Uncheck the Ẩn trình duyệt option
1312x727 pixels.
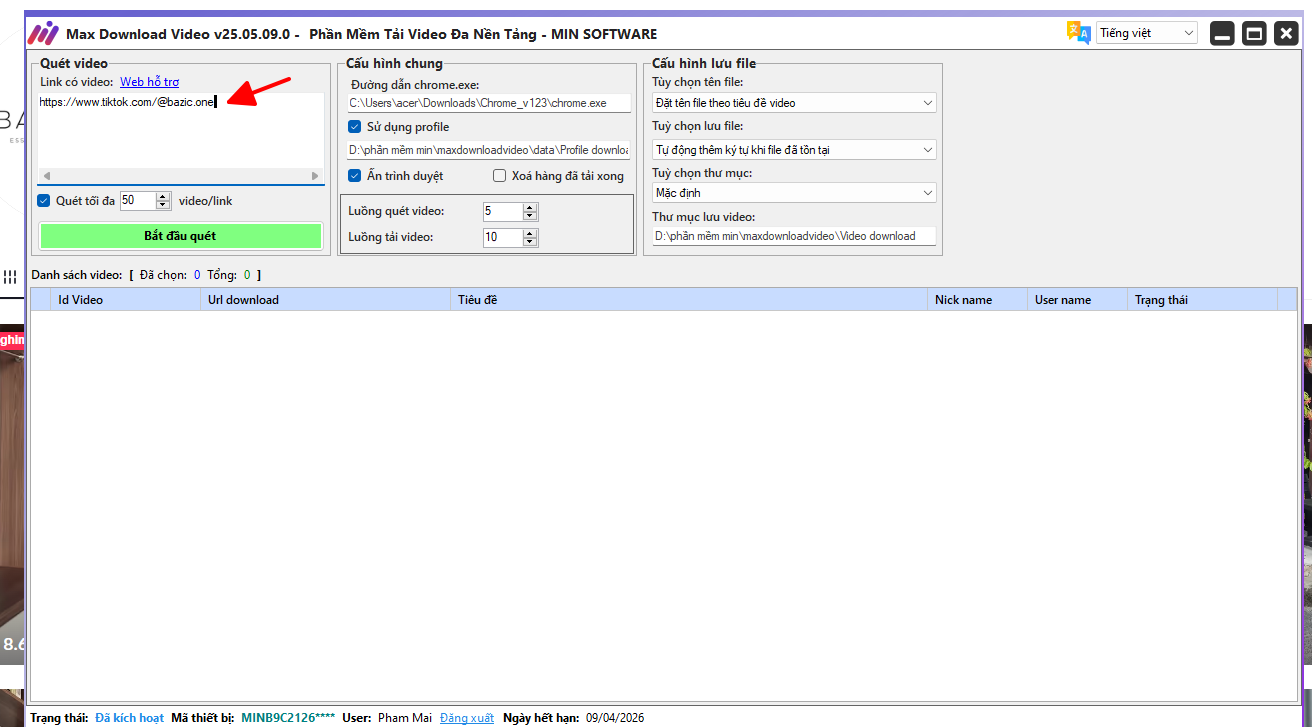[355, 176]
